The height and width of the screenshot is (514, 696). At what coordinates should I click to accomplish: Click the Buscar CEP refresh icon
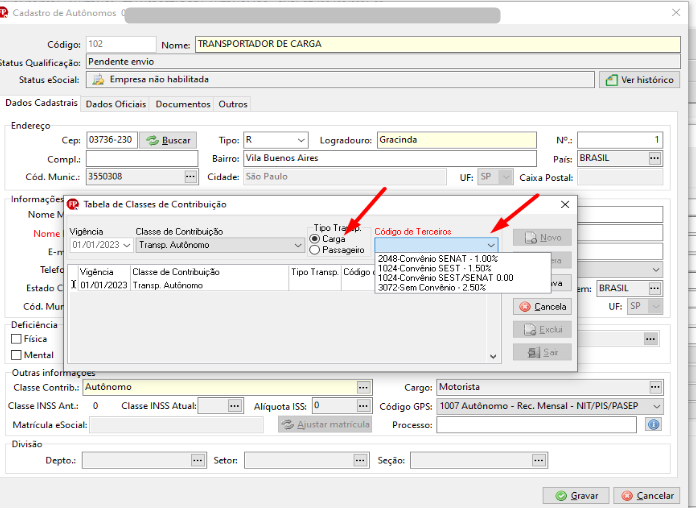click(153, 140)
